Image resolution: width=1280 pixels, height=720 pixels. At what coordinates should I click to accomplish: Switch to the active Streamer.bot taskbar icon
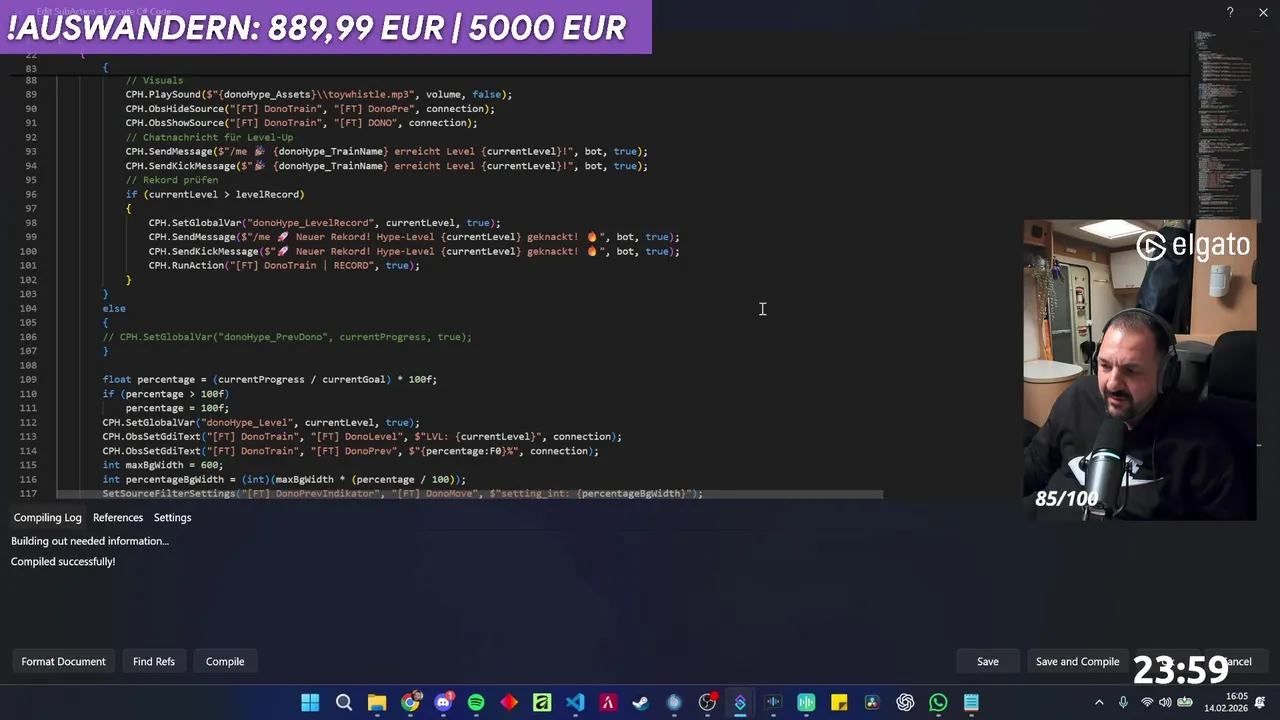[x=740, y=702]
